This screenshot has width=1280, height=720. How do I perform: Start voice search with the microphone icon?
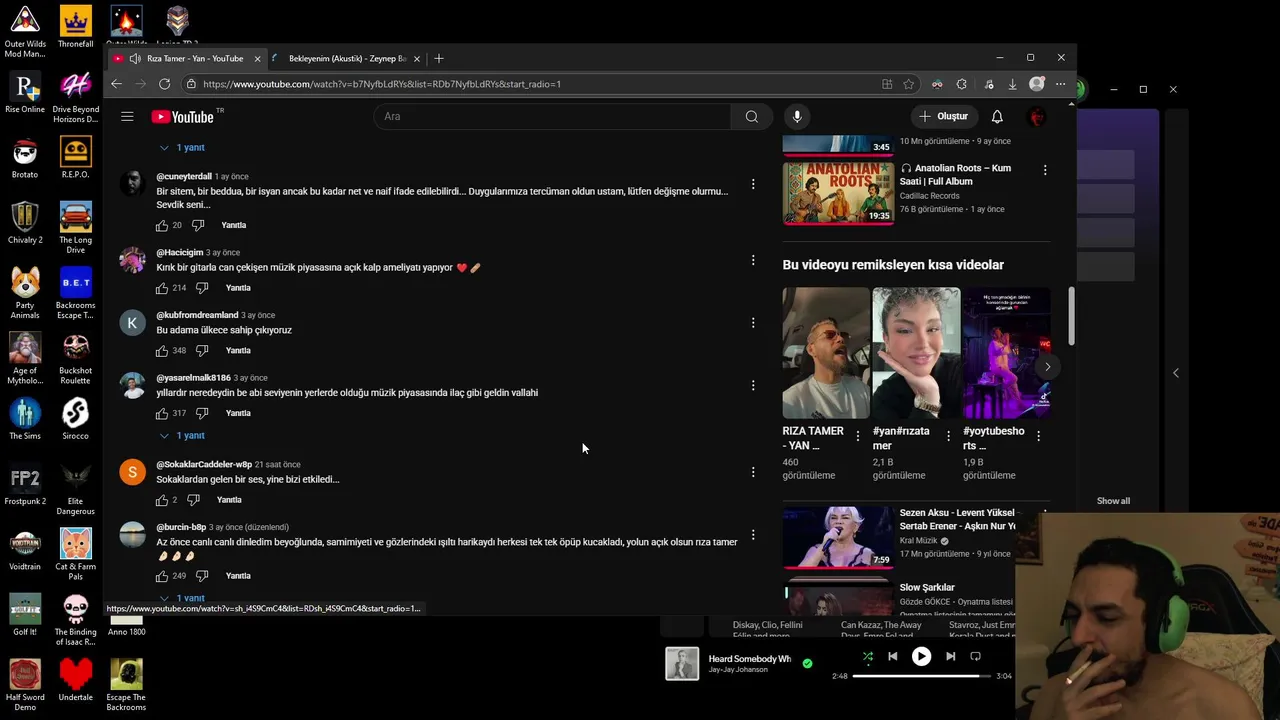797,117
